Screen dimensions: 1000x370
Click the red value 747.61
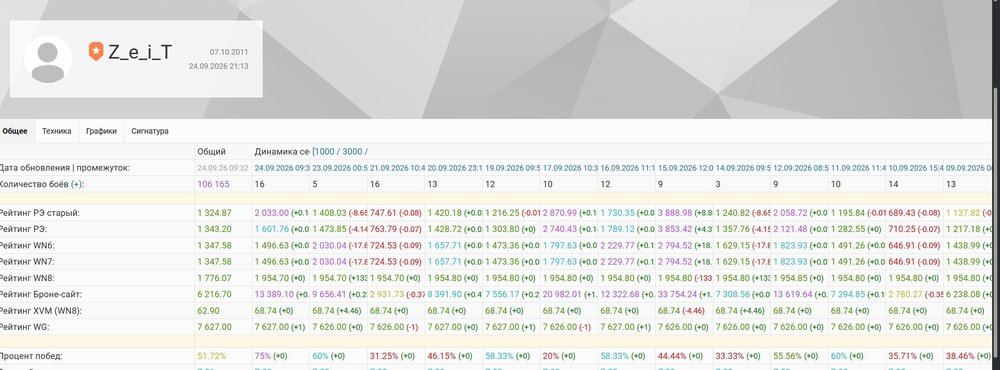[383, 213]
